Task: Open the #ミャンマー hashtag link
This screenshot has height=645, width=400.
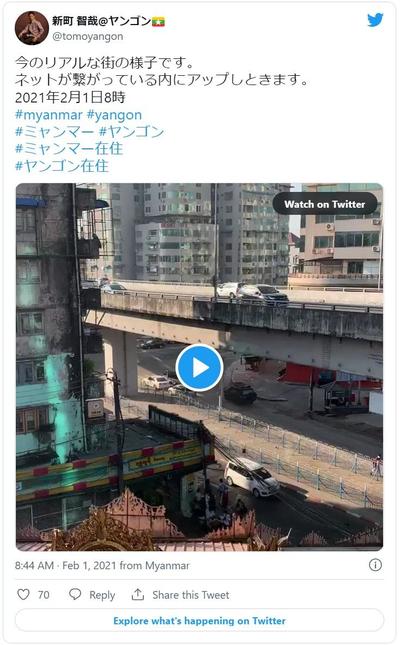Action: point(55,132)
